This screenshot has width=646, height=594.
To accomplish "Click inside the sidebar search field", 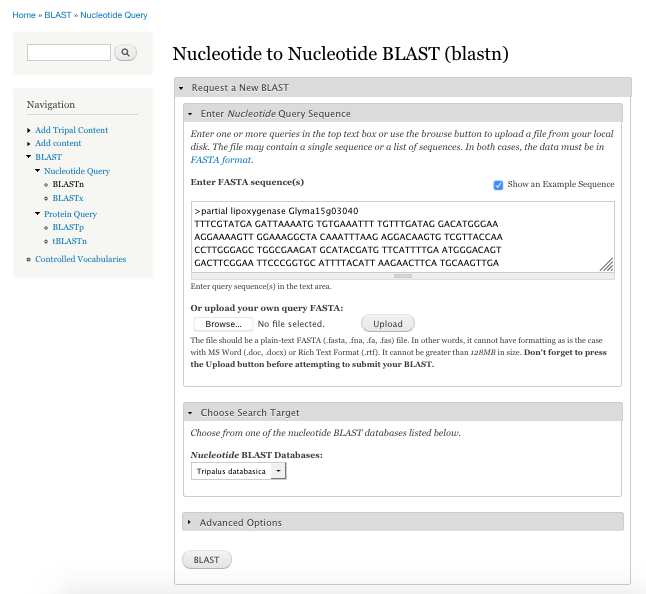I will [69, 52].
